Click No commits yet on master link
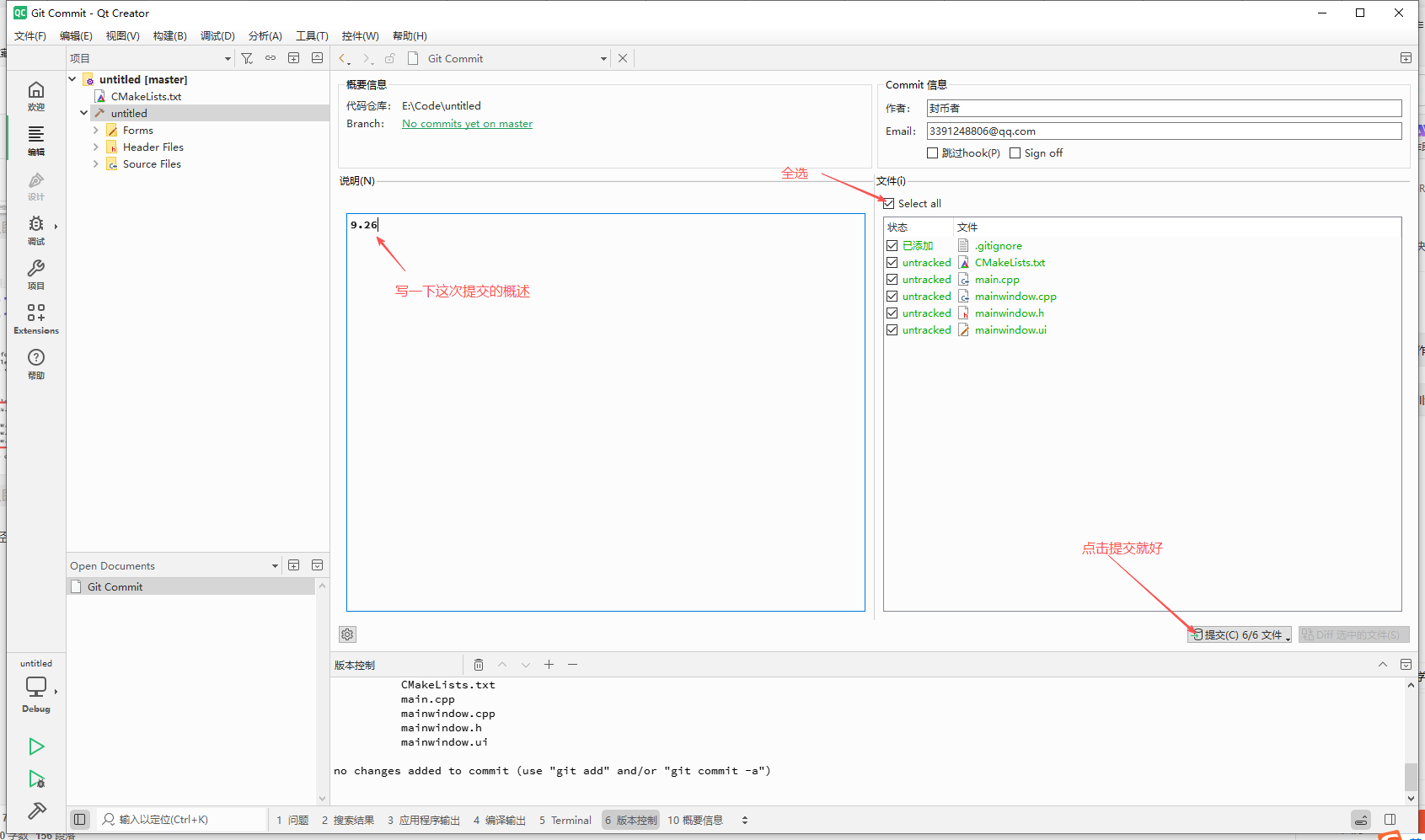This screenshot has width=1425, height=840. tap(467, 124)
